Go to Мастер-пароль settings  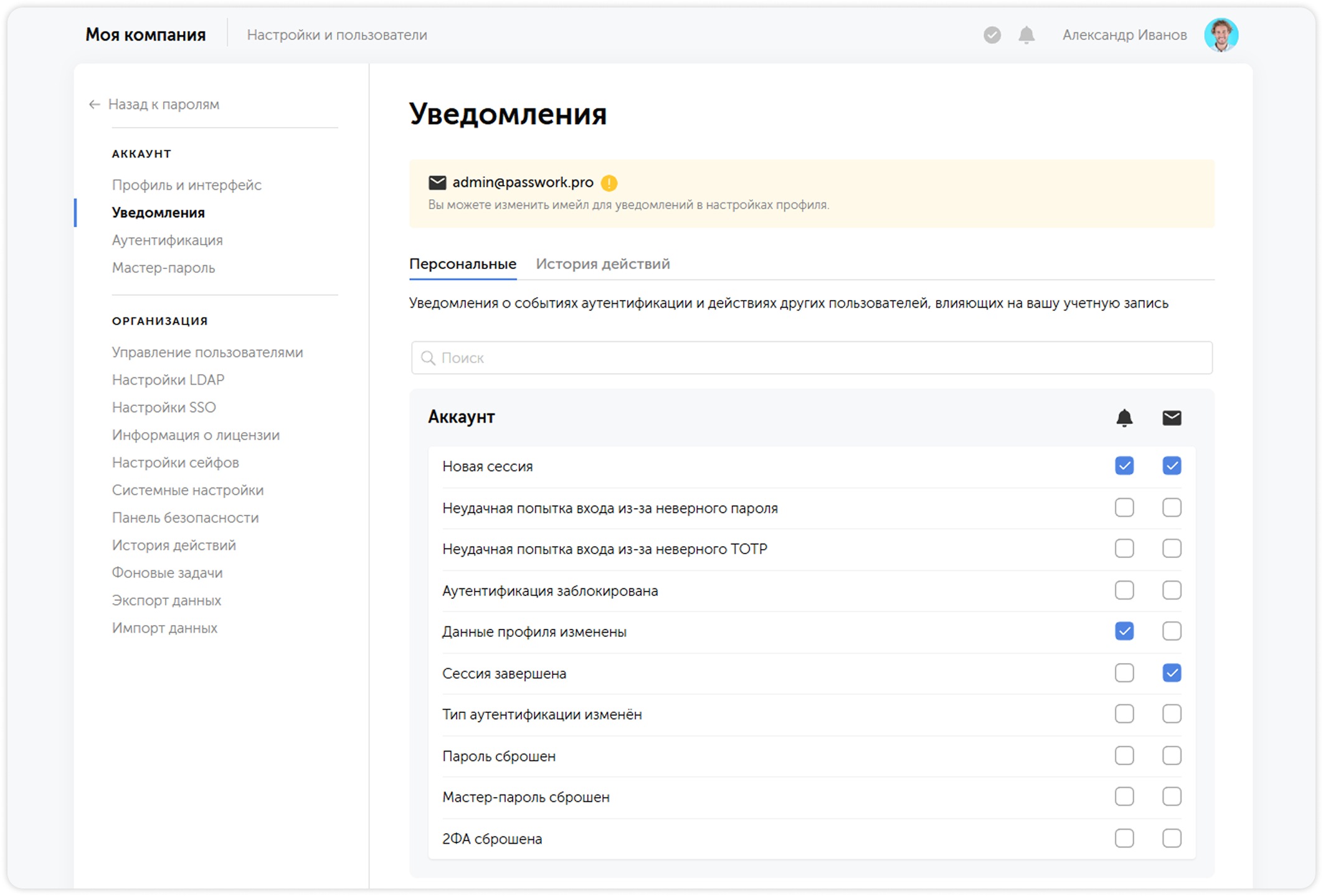[x=163, y=268]
